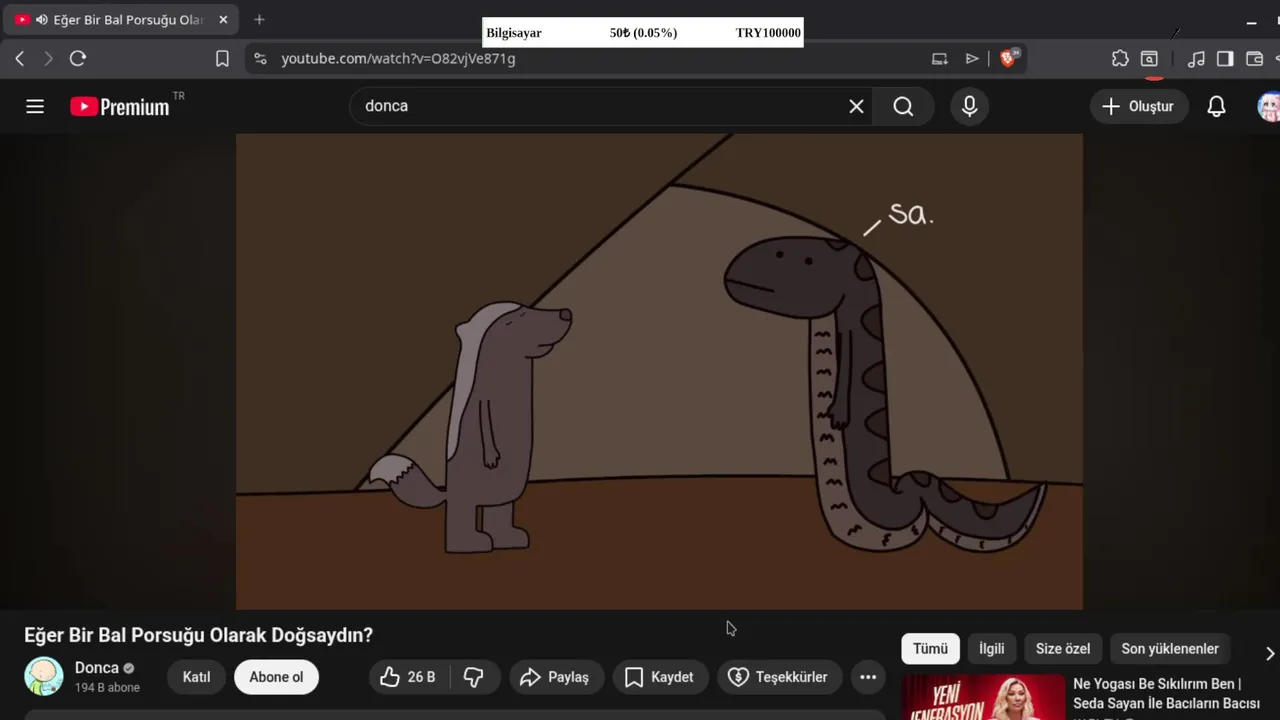
Task: Open the Donca channel name link
Action: [x=97, y=668]
